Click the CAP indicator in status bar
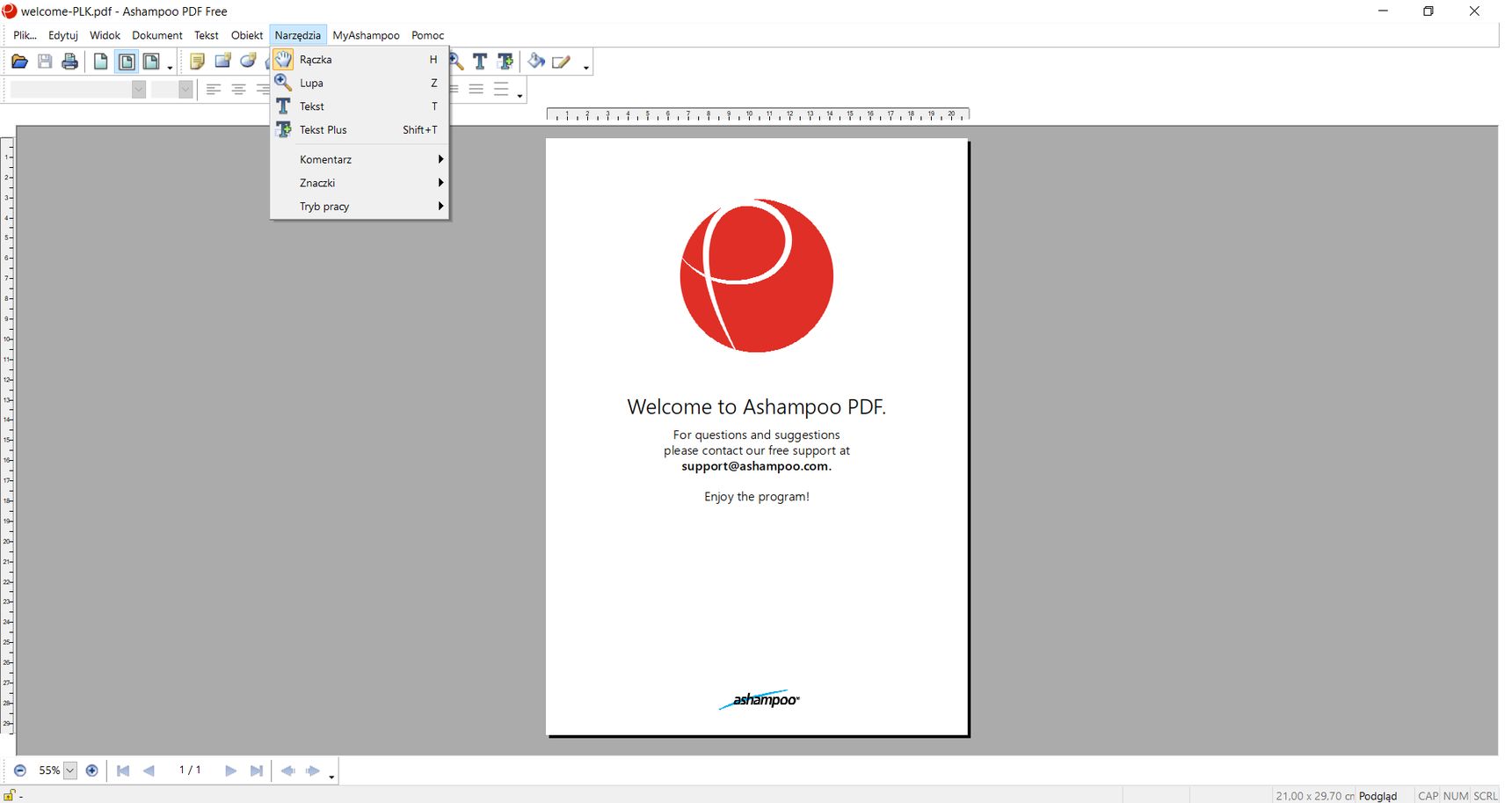Screen dimensions: 1512x803 click(1428, 796)
